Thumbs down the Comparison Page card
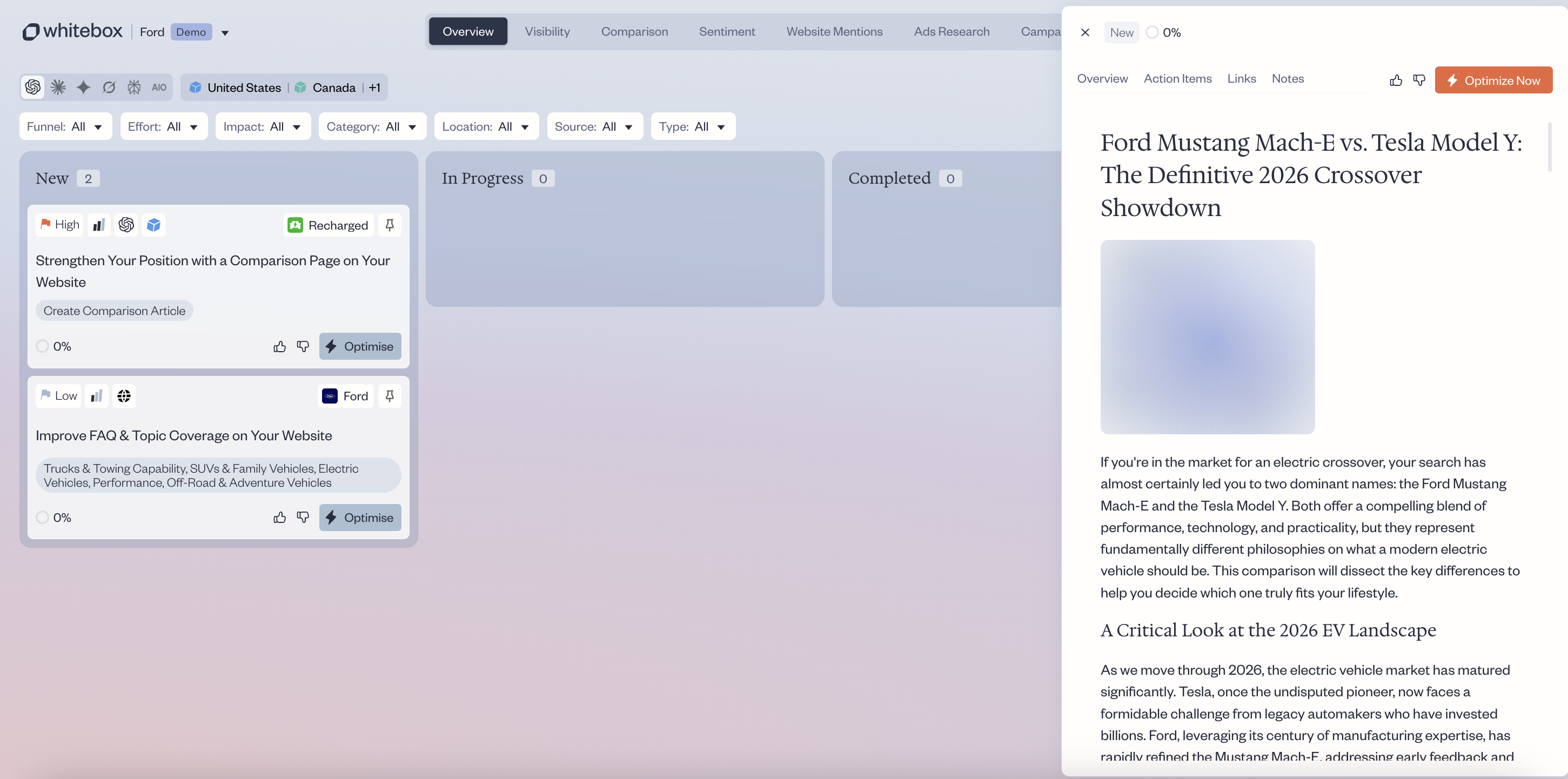This screenshot has width=1568, height=779. (x=303, y=346)
